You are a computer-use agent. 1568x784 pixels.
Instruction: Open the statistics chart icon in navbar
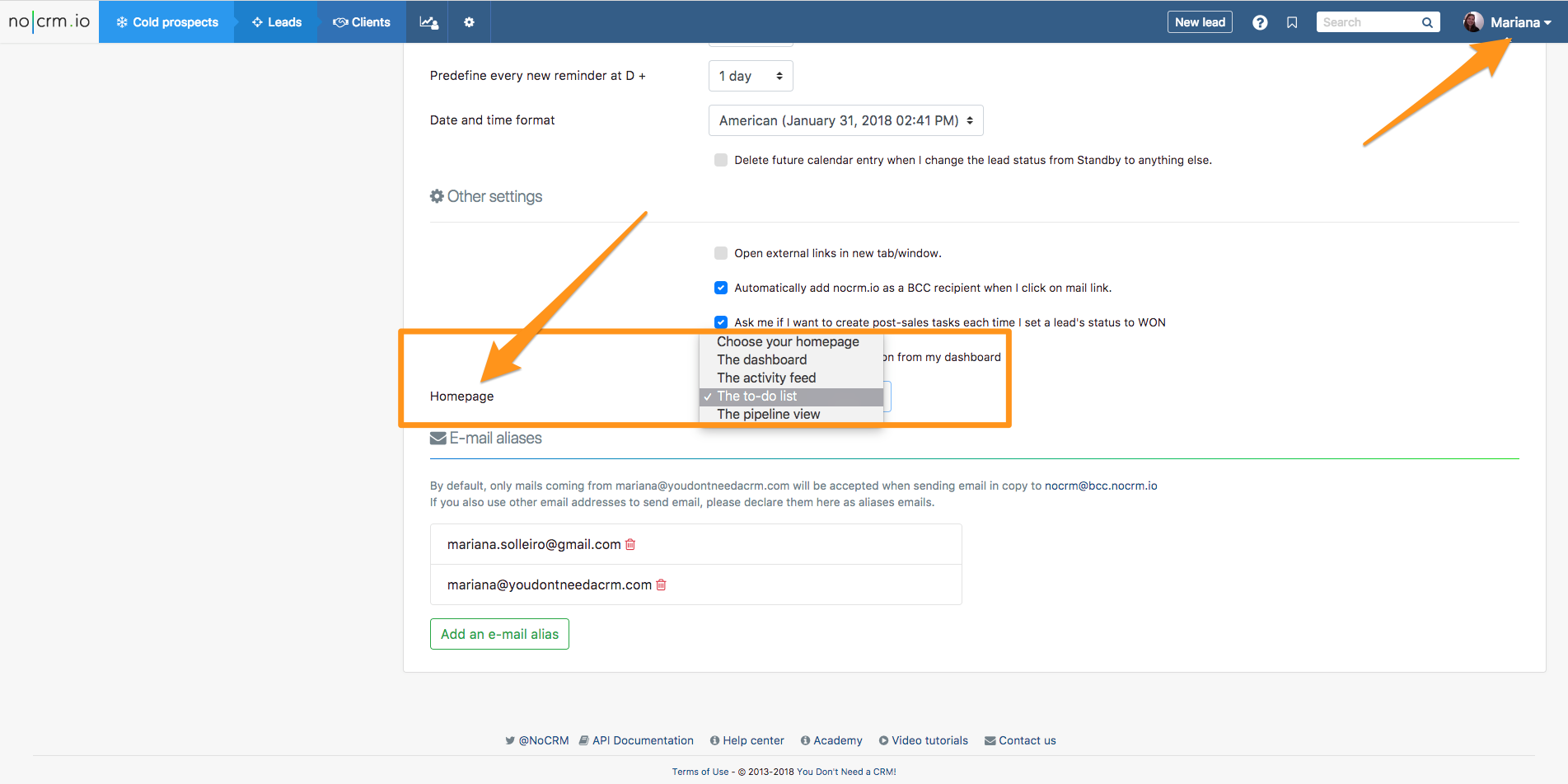[x=428, y=22]
